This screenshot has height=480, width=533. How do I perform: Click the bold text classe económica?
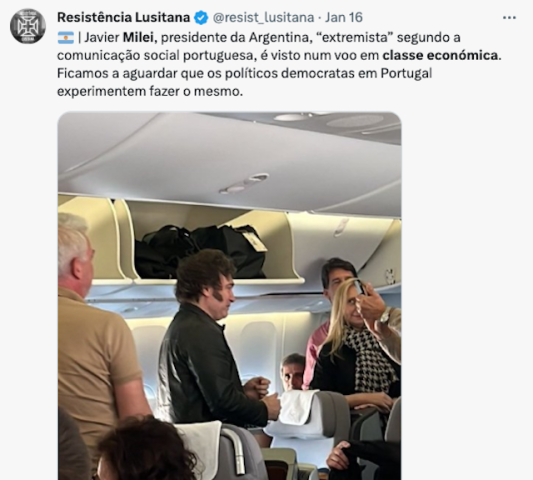[441, 55]
